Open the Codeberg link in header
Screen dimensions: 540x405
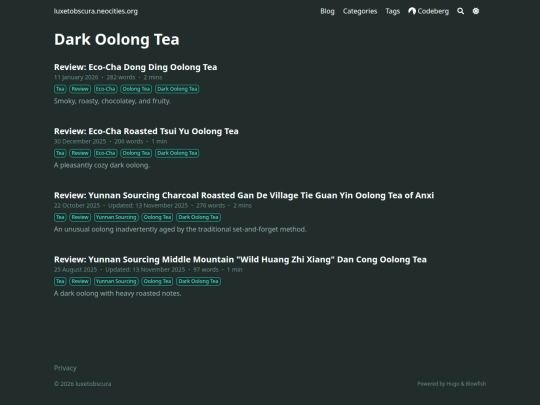point(428,11)
